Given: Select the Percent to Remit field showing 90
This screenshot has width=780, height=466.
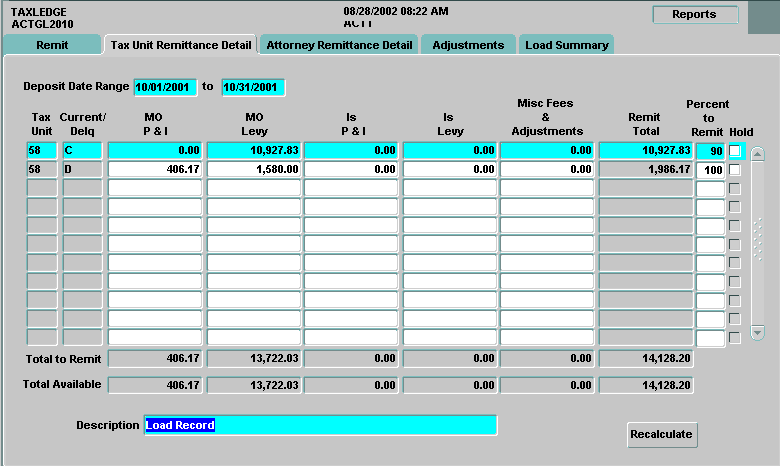Looking at the screenshot, I should [x=710, y=151].
